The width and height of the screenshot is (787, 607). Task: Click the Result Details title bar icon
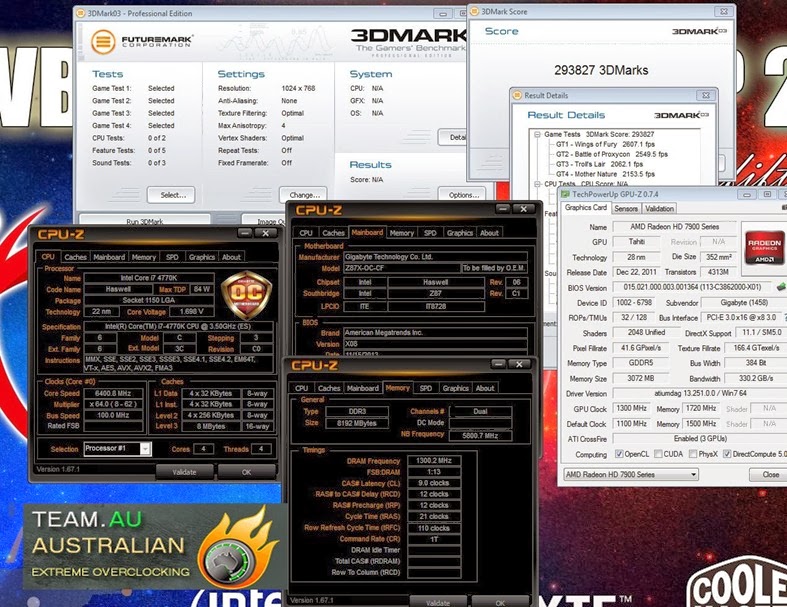(x=517, y=95)
